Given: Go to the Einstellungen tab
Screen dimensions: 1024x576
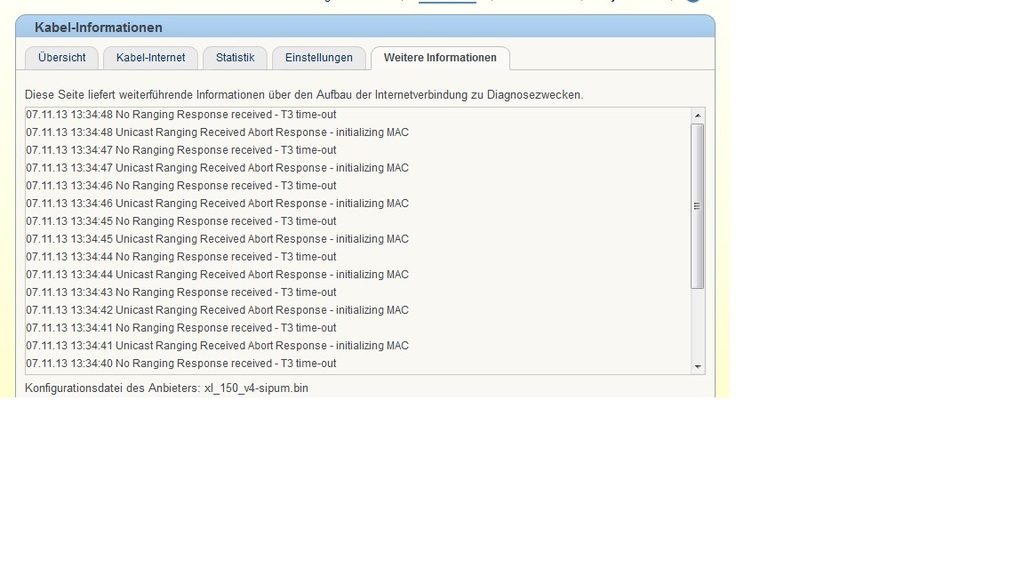Looking at the screenshot, I should (x=318, y=58).
